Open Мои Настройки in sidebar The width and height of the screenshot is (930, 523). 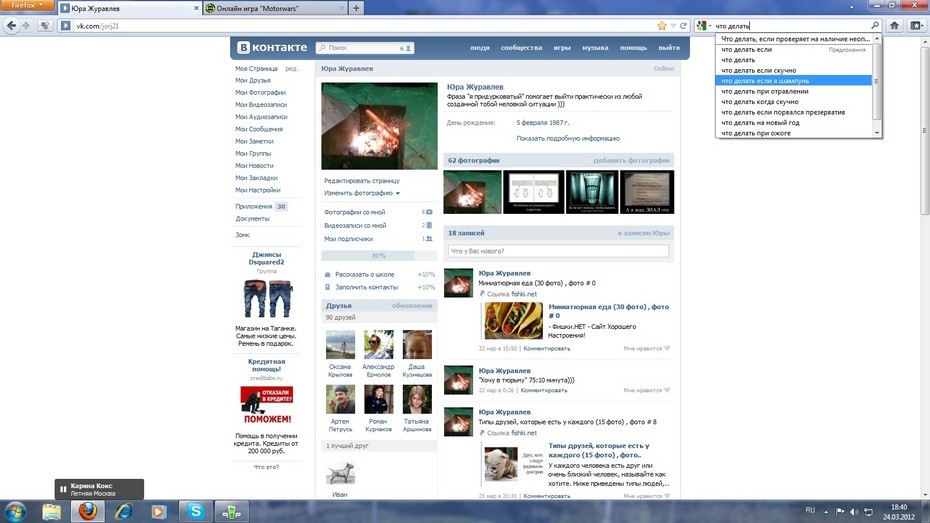pyautogui.click(x=257, y=190)
